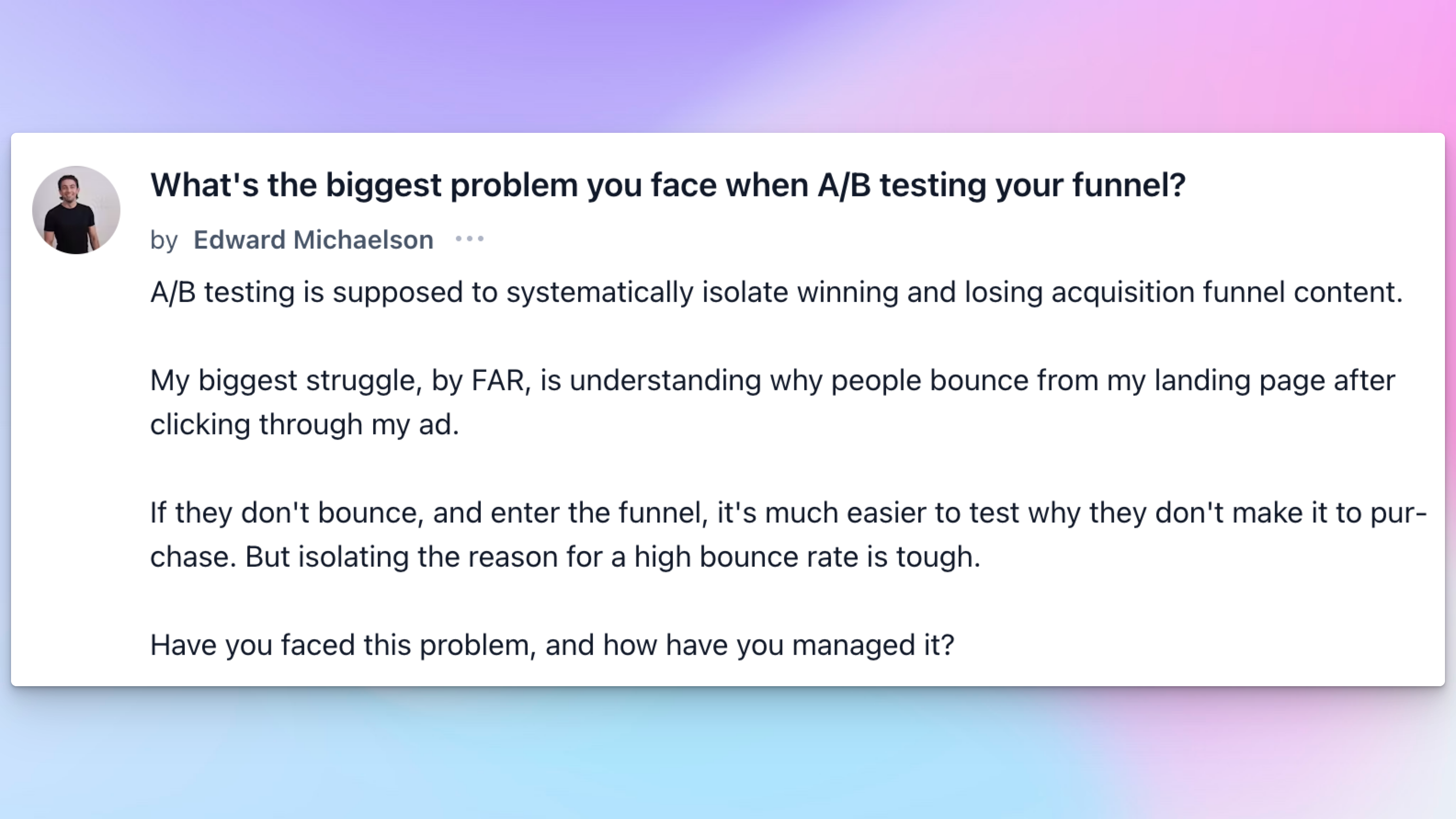Click the question "Have you faced this problem"
Image resolution: width=1456 pixels, height=819 pixels.
point(552,645)
